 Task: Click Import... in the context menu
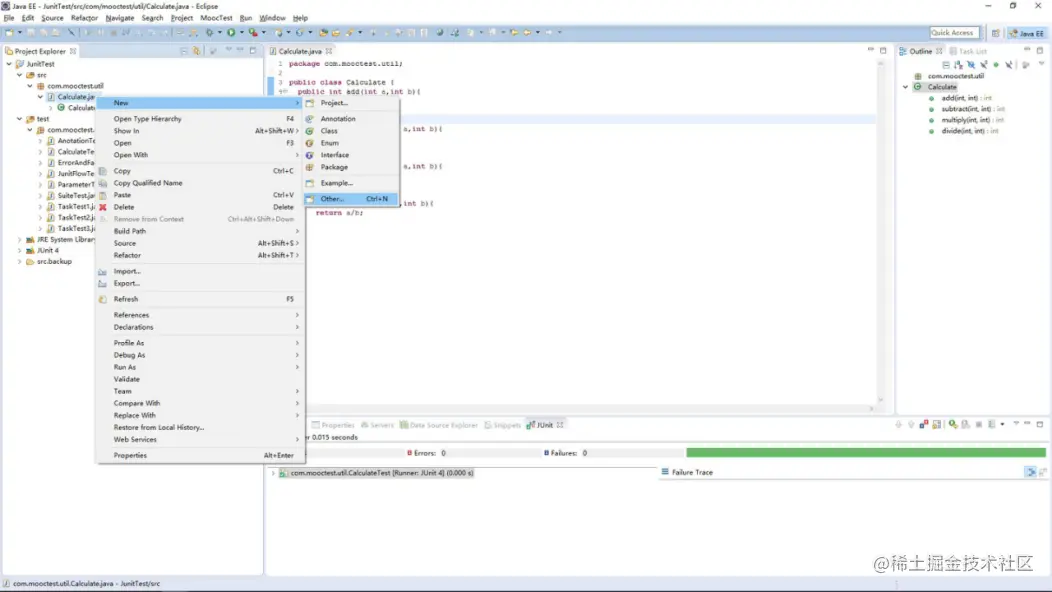click(x=200, y=271)
